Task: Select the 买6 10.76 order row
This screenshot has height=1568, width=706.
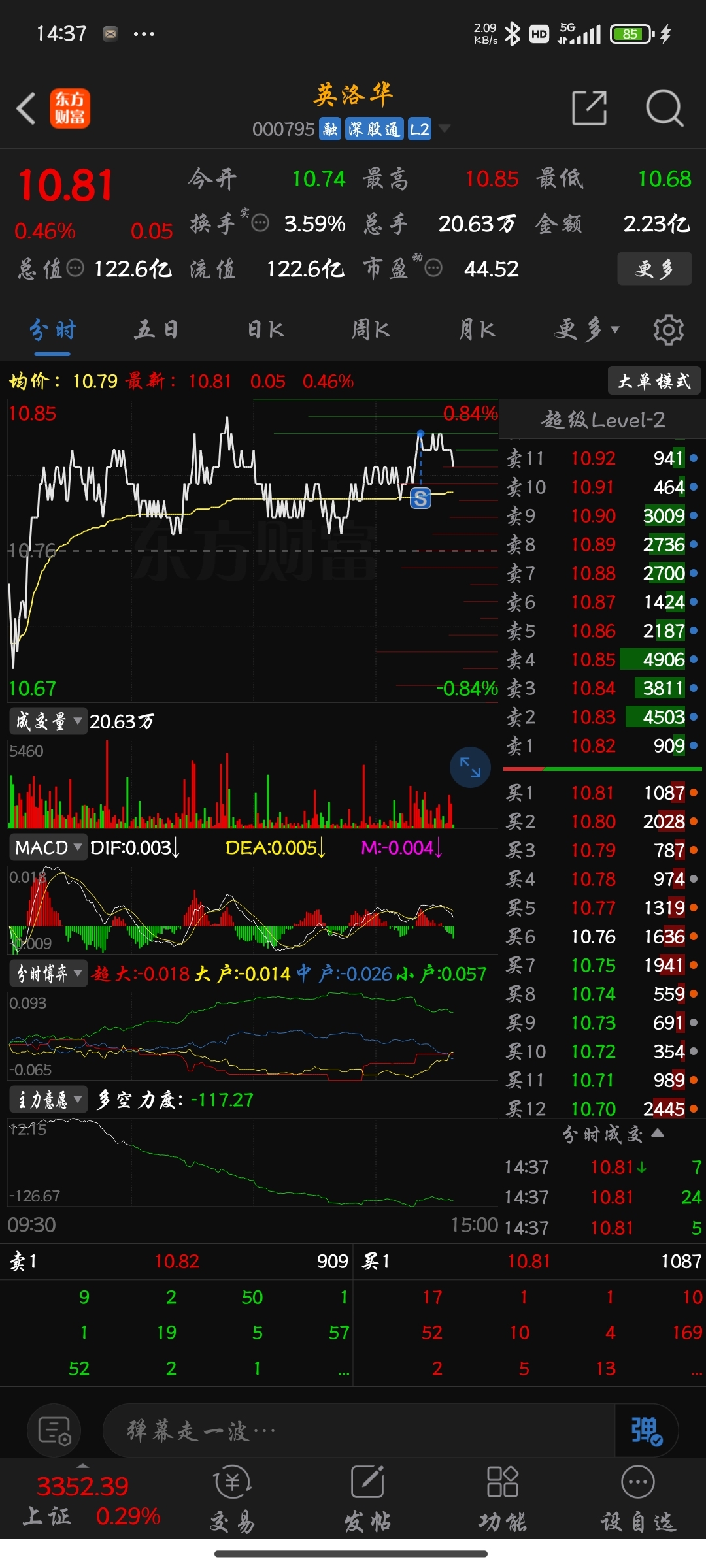Action: coord(602,936)
